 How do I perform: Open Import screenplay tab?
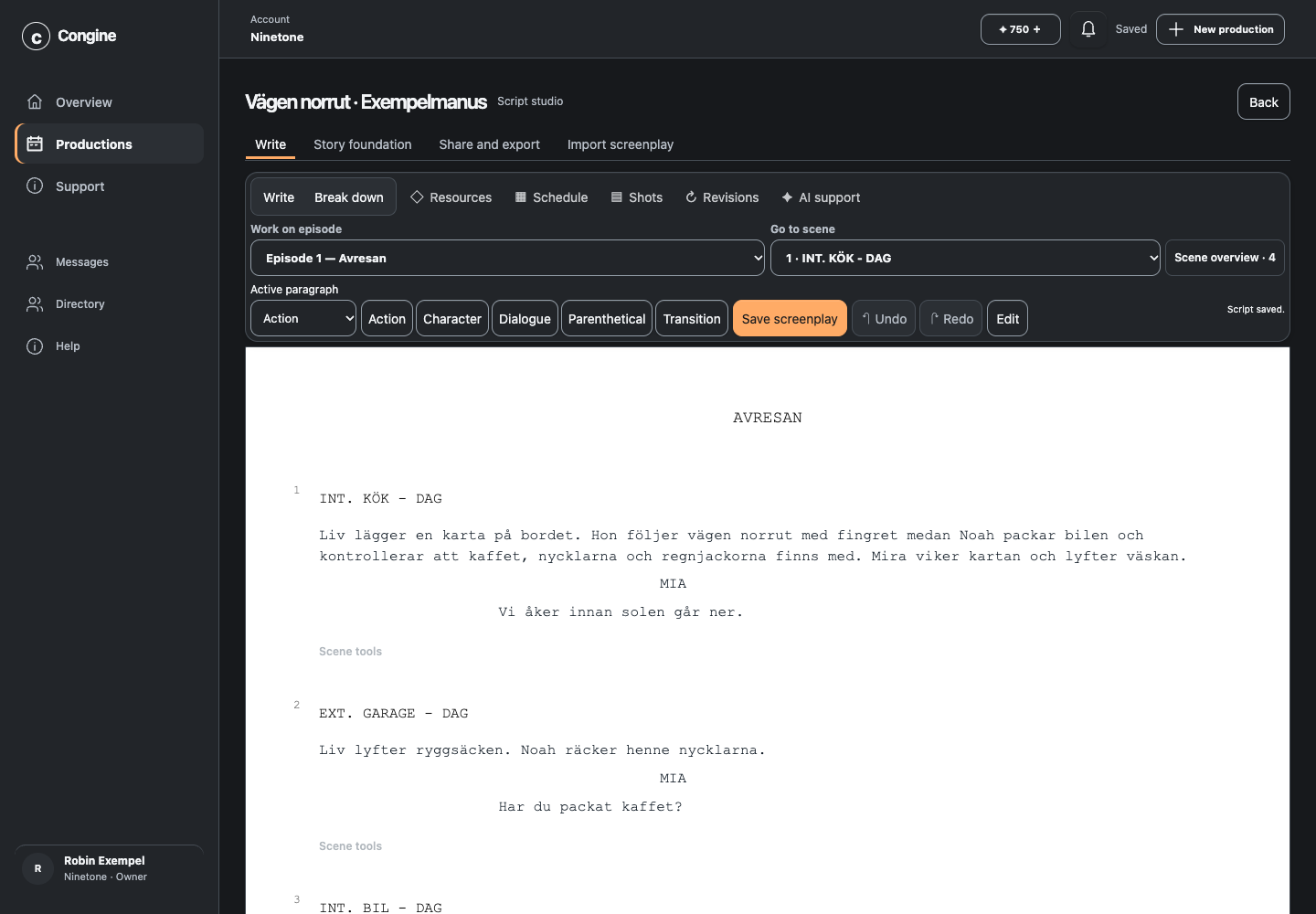pos(621,144)
